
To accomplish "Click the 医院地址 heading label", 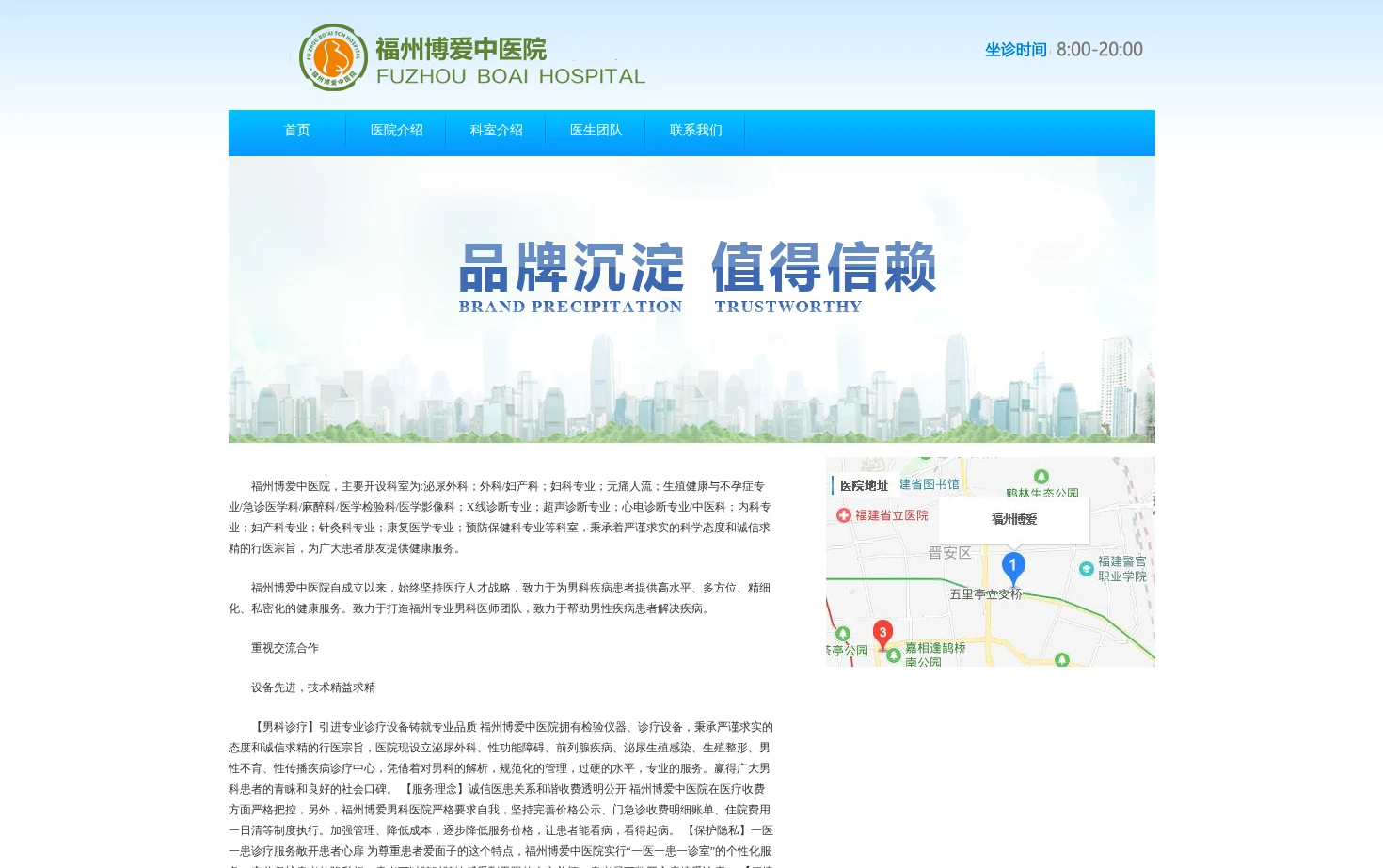I will point(864,485).
